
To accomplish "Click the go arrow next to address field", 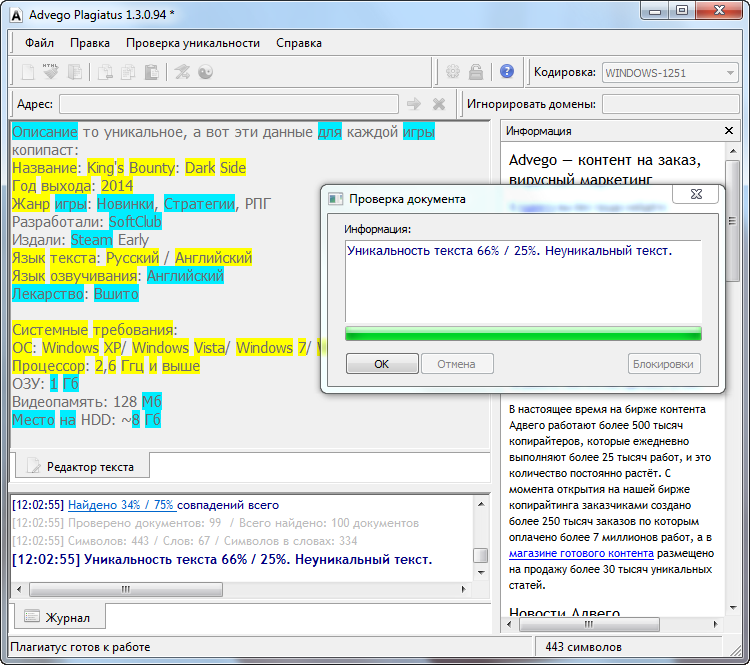I will 414,104.
